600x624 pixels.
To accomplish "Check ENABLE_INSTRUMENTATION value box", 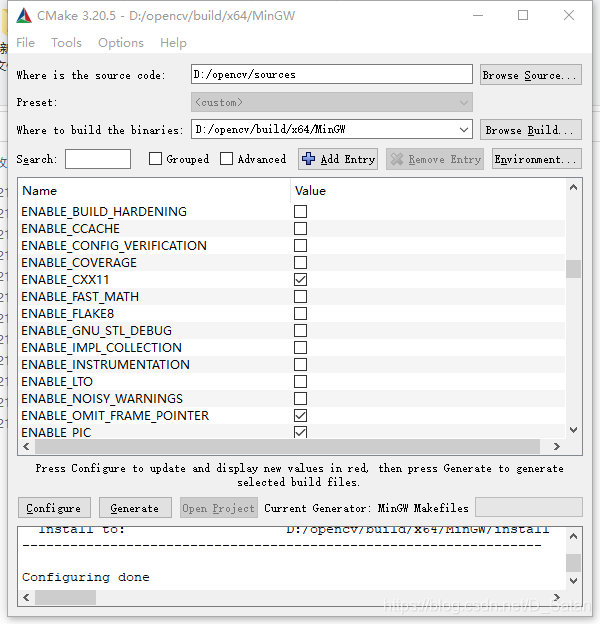I will click(300, 365).
